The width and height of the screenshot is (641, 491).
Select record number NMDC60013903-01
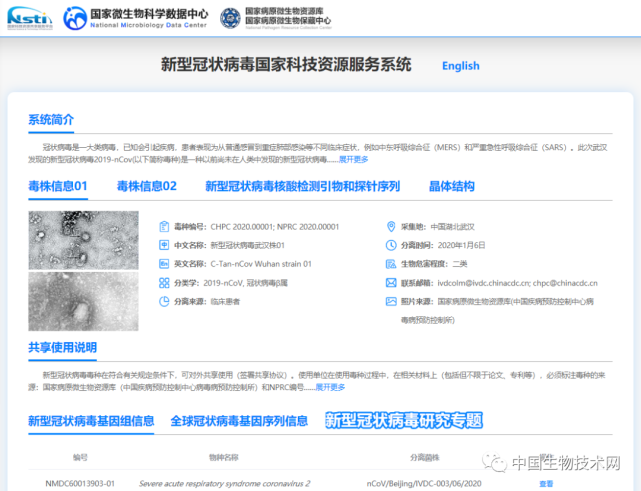(x=80, y=484)
